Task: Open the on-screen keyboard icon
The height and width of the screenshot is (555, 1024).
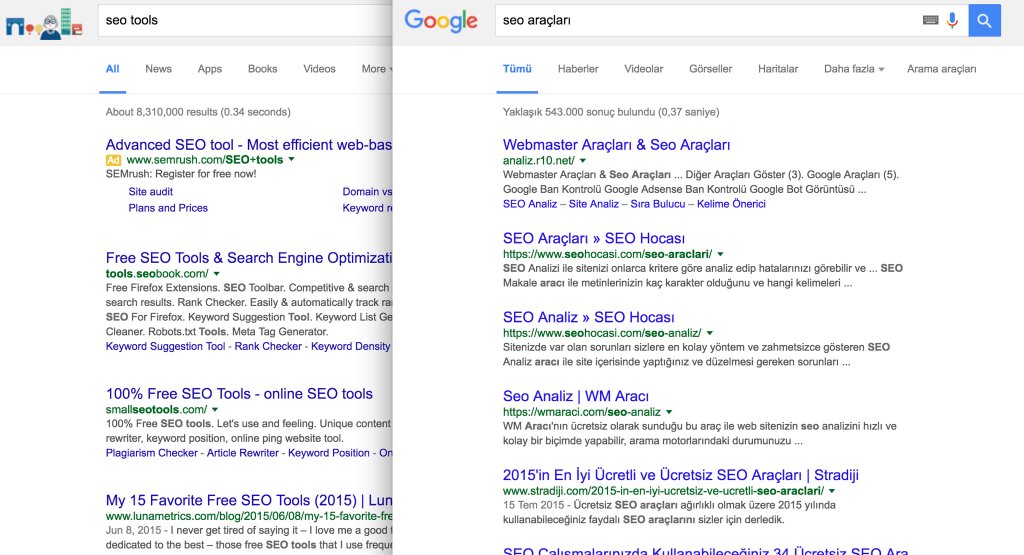Action: pos(930,20)
